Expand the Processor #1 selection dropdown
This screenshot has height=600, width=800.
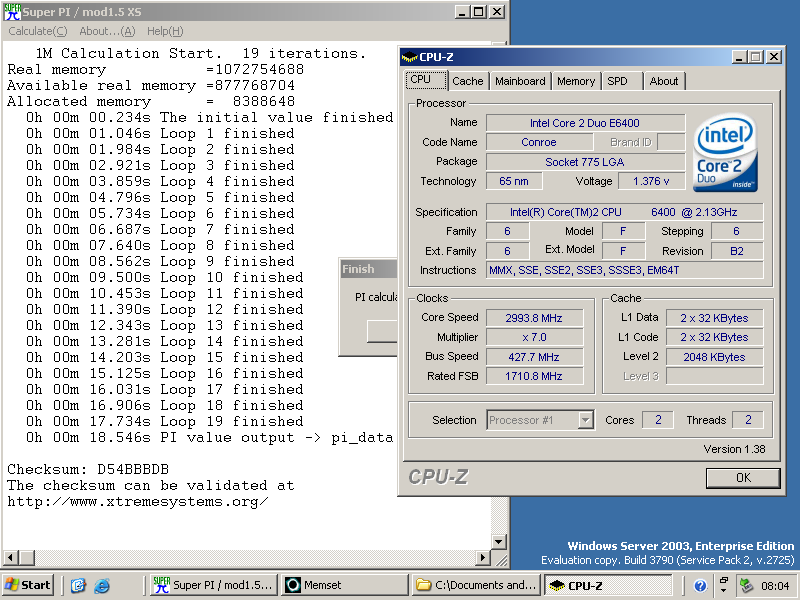click(585, 420)
